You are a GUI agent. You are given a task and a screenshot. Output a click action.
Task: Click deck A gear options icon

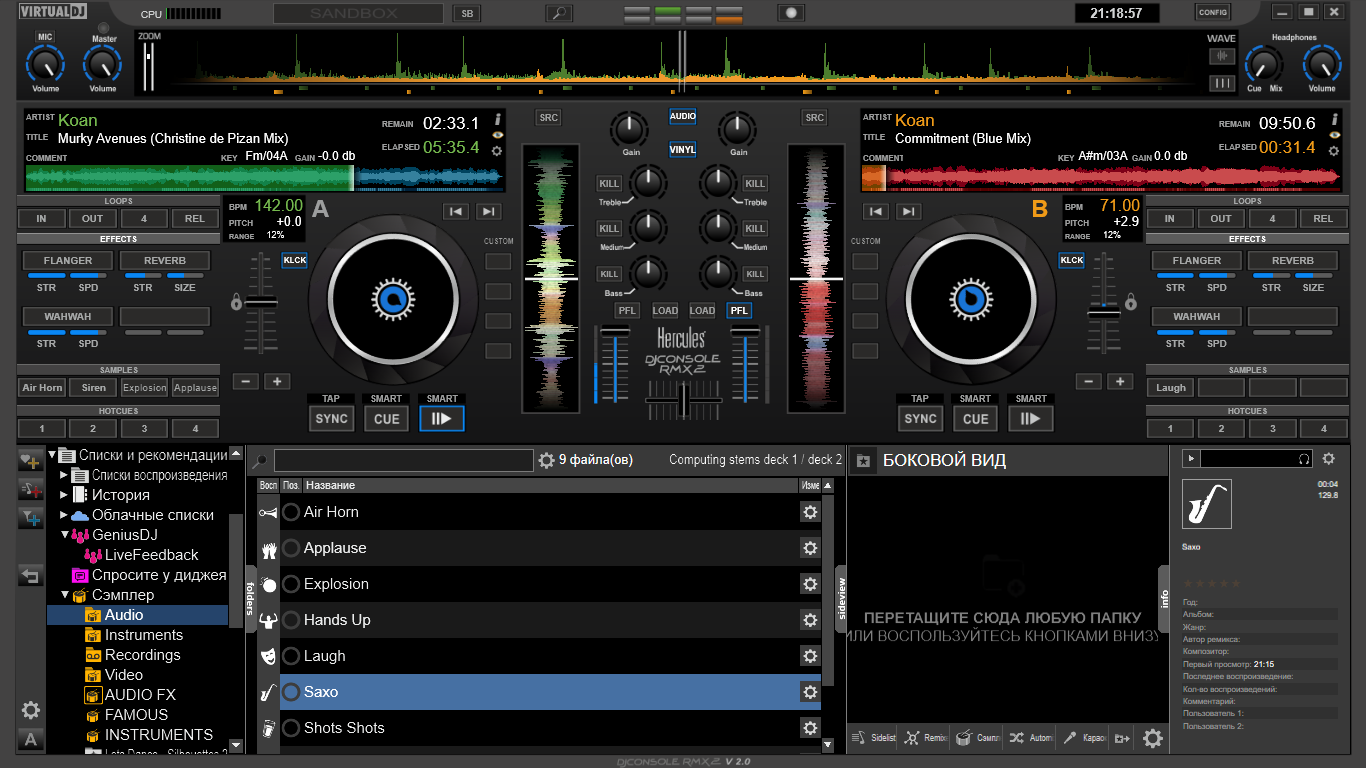coord(497,150)
